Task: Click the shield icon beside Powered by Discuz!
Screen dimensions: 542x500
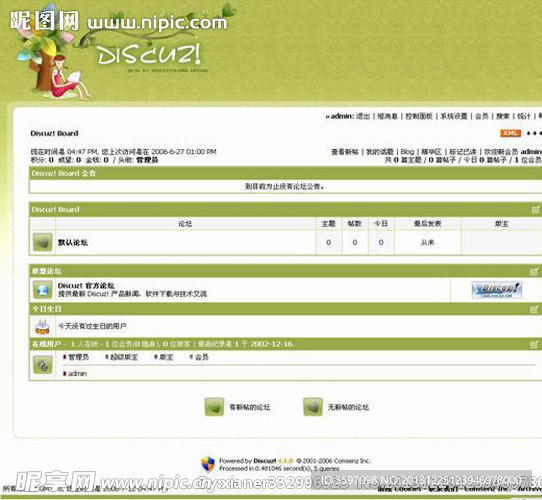Action: pyautogui.click(x=208, y=464)
